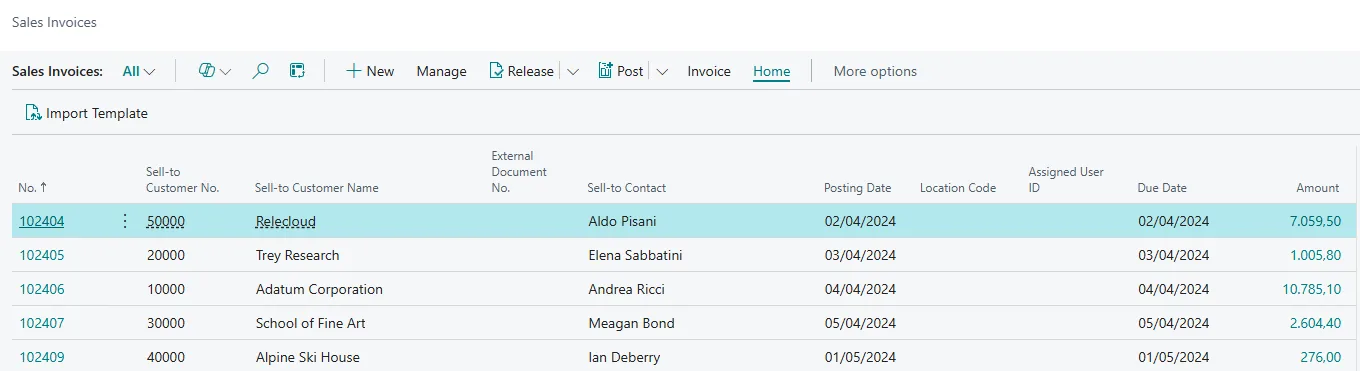The height and width of the screenshot is (371, 1360).
Task: Click the Sell-to Contact column header
Action: tap(627, 188)
